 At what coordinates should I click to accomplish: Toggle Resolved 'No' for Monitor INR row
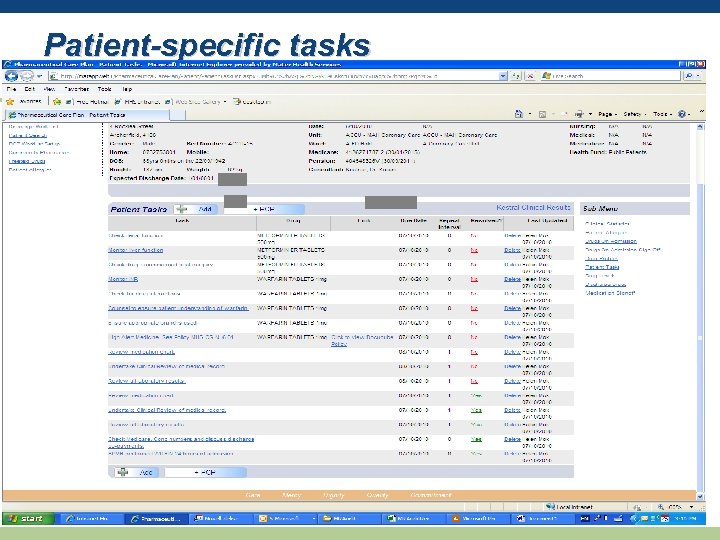[474, 279]
